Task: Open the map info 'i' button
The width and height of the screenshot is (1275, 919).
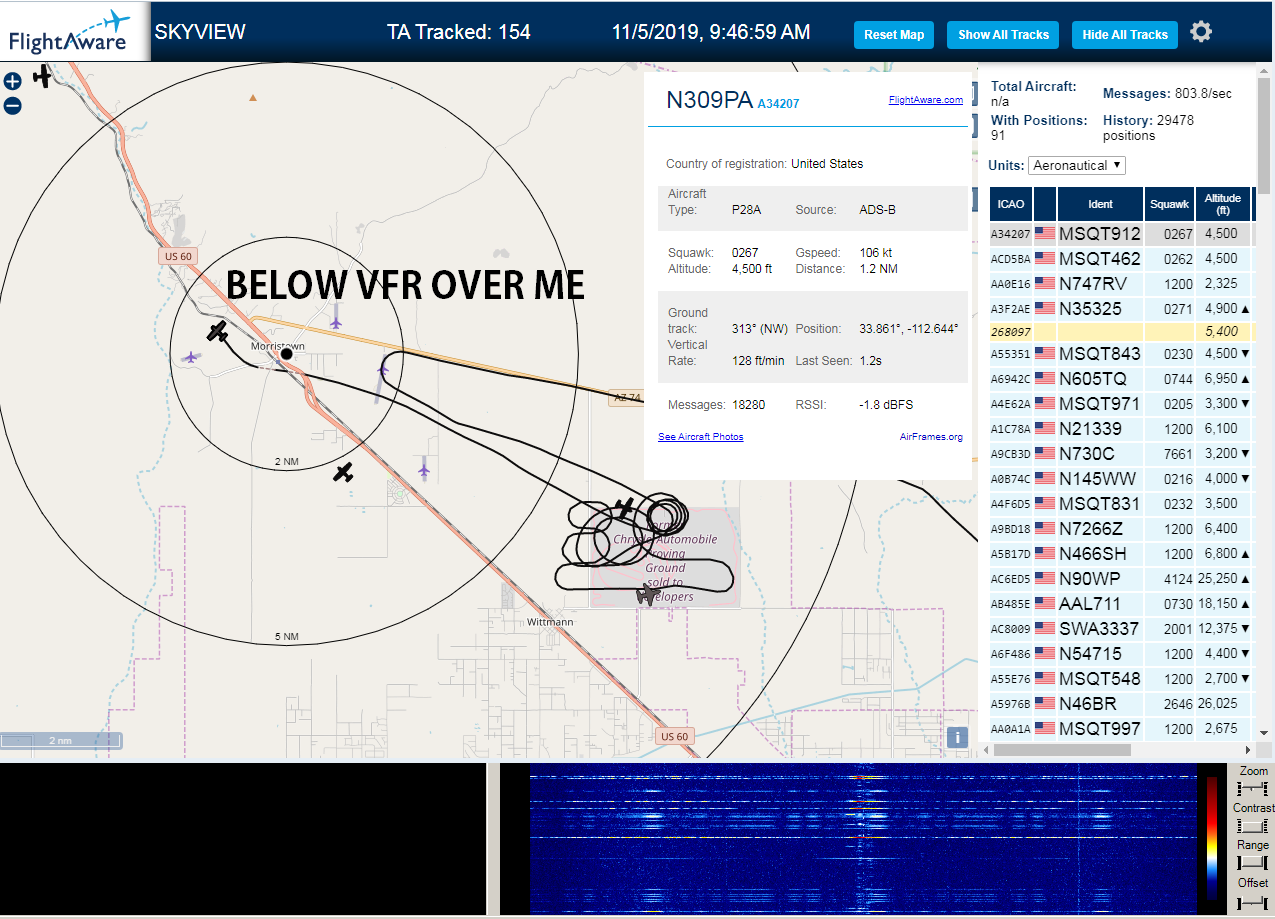Action: click(957, 737)
